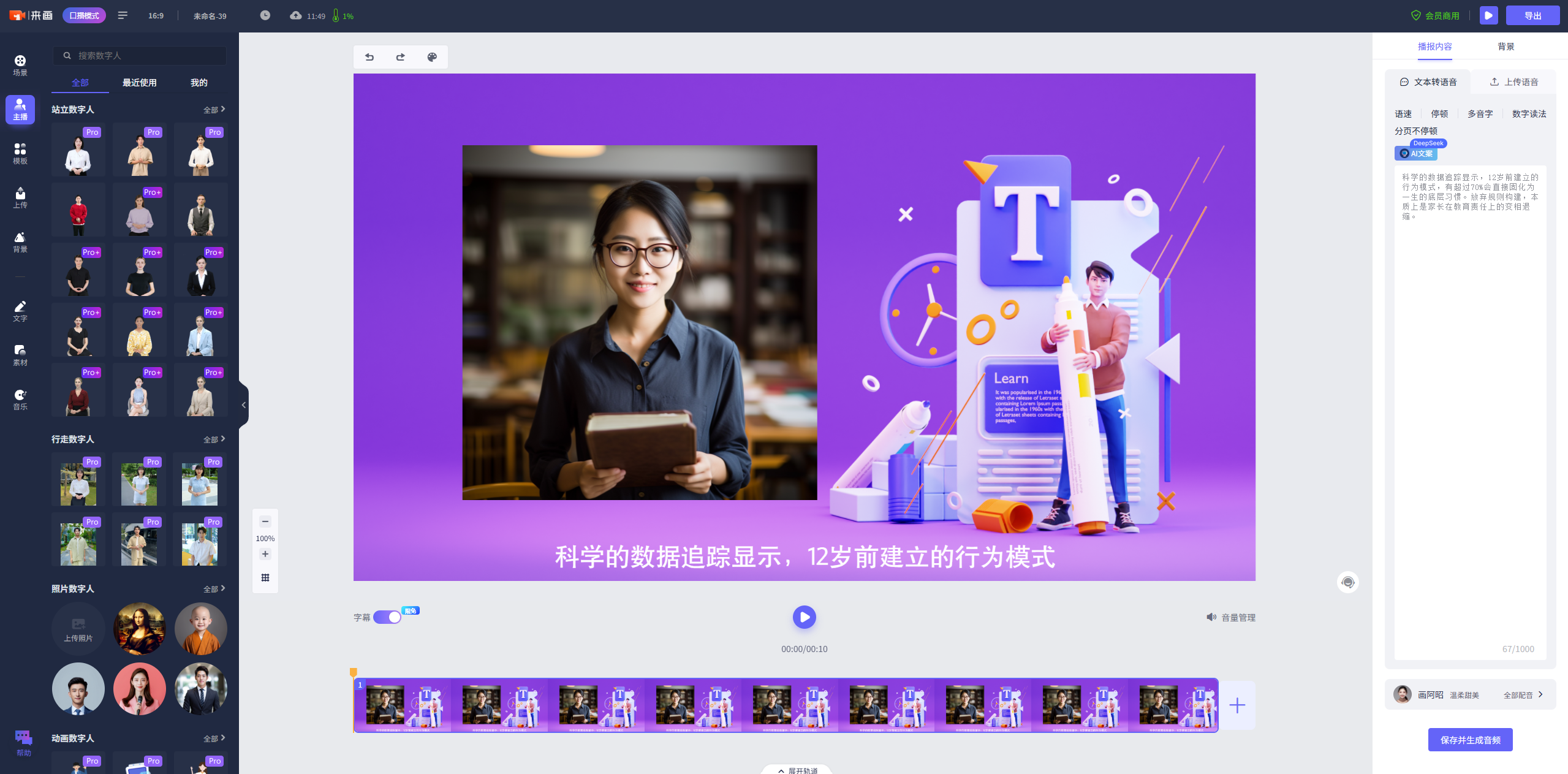Open the 16:9 aspect ratio selector
Viewport: 1568px width, 774px height.
156,16
